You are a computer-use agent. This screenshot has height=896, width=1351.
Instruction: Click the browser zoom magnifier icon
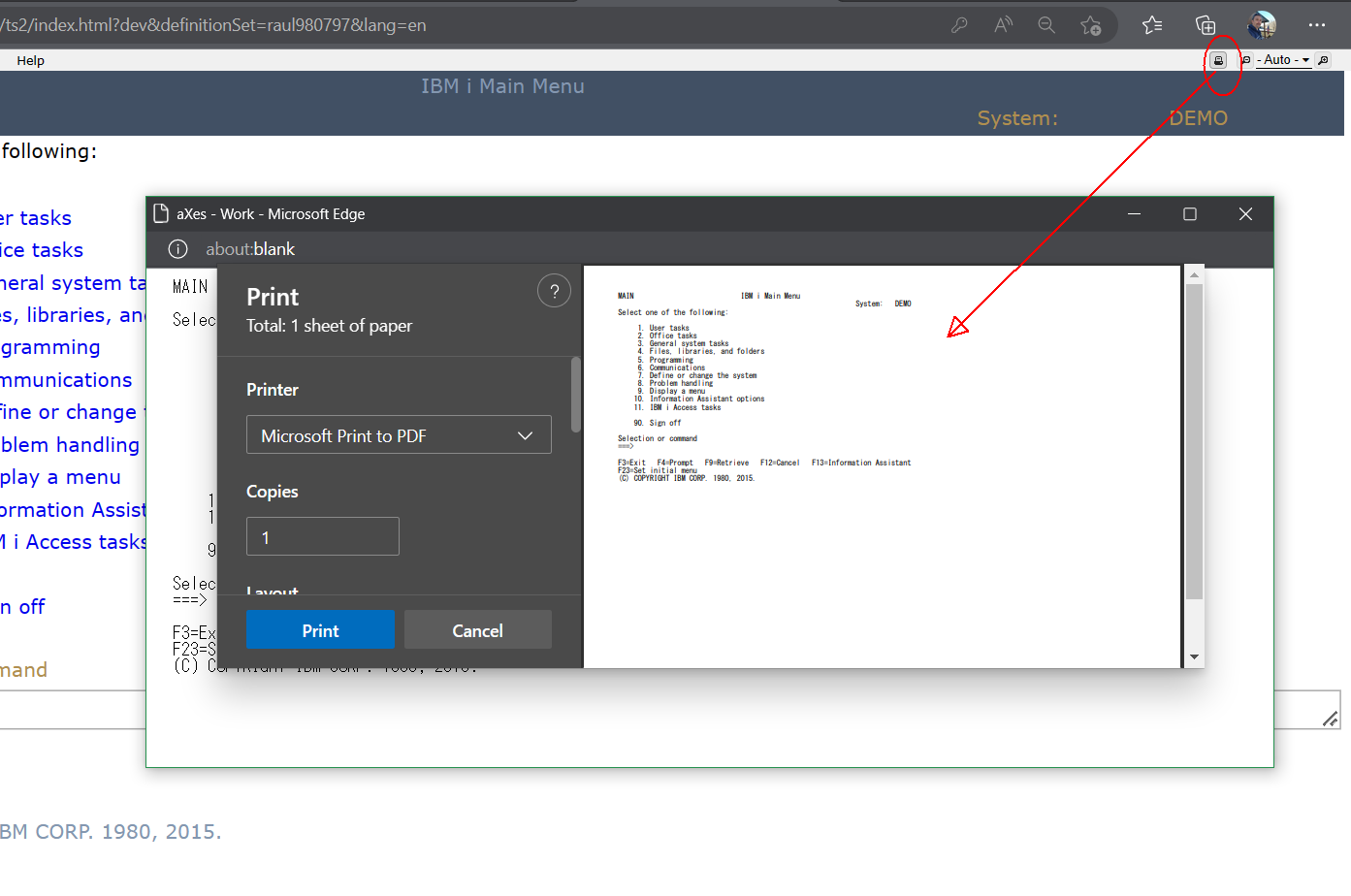pos(1046,25)
